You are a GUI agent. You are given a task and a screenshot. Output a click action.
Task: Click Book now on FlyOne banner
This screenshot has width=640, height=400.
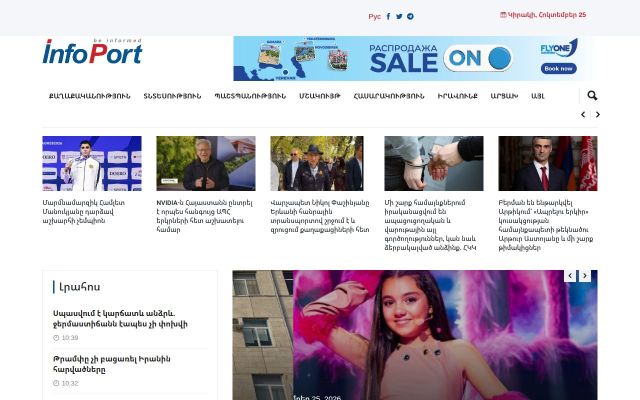[x=558, y=69]
